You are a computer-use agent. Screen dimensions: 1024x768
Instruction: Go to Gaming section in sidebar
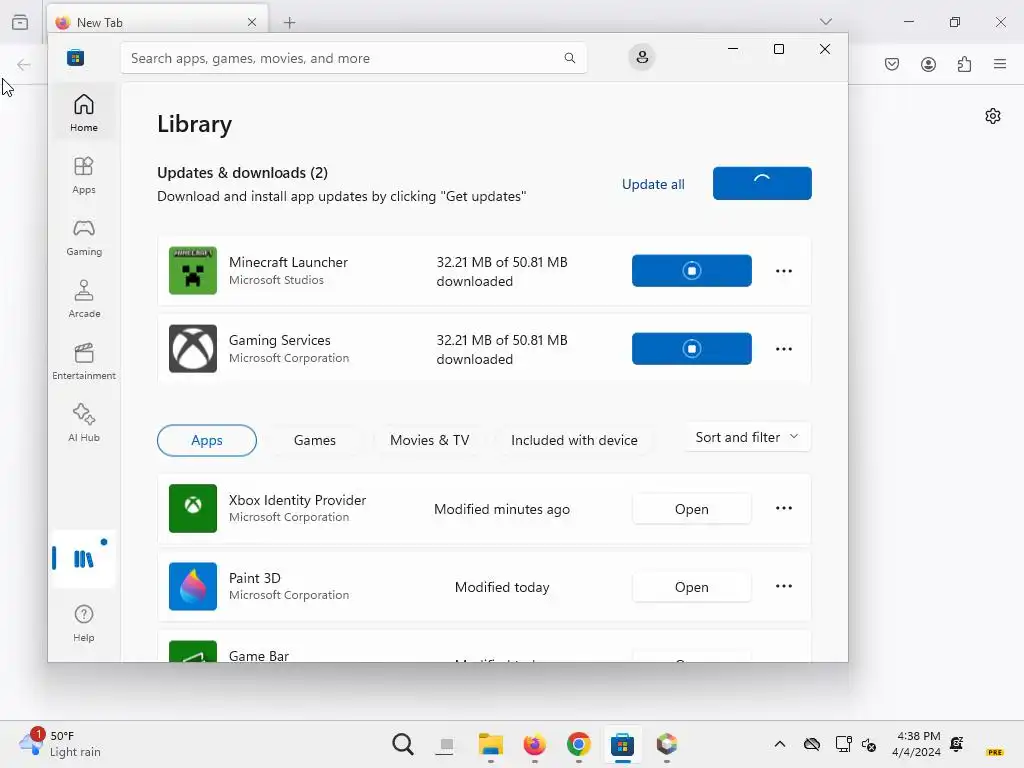point(84,237)
